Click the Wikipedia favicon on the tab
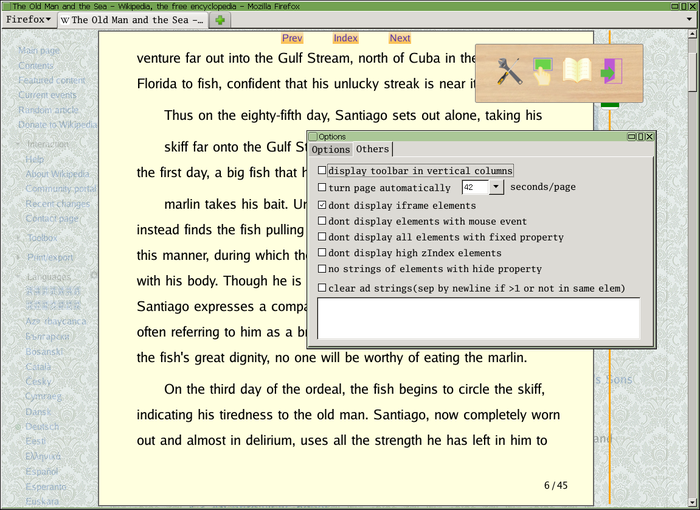 [x=65, y=20]
